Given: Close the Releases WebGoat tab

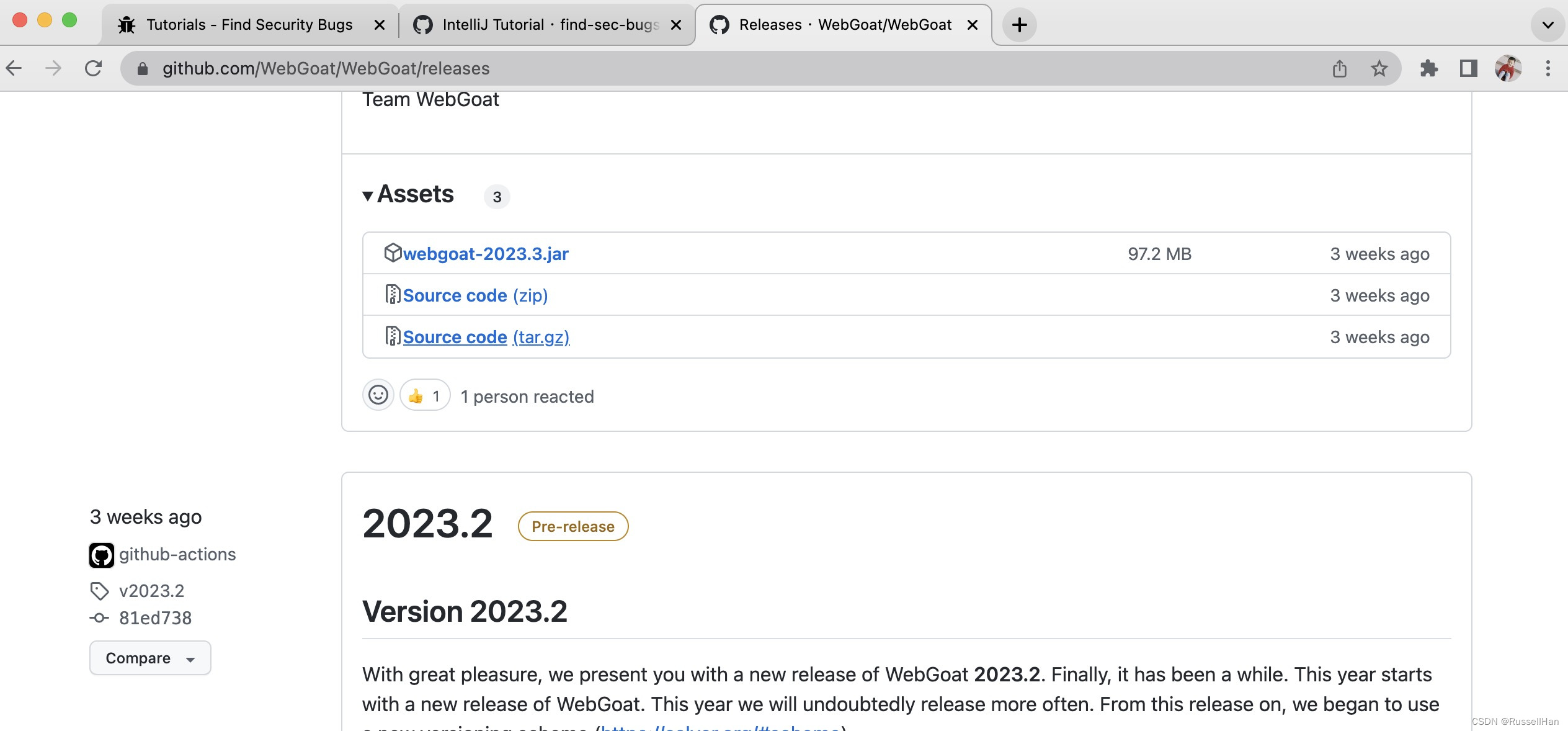Looking at the screenshot, I should pyautogui.click(x=973, y=25).
